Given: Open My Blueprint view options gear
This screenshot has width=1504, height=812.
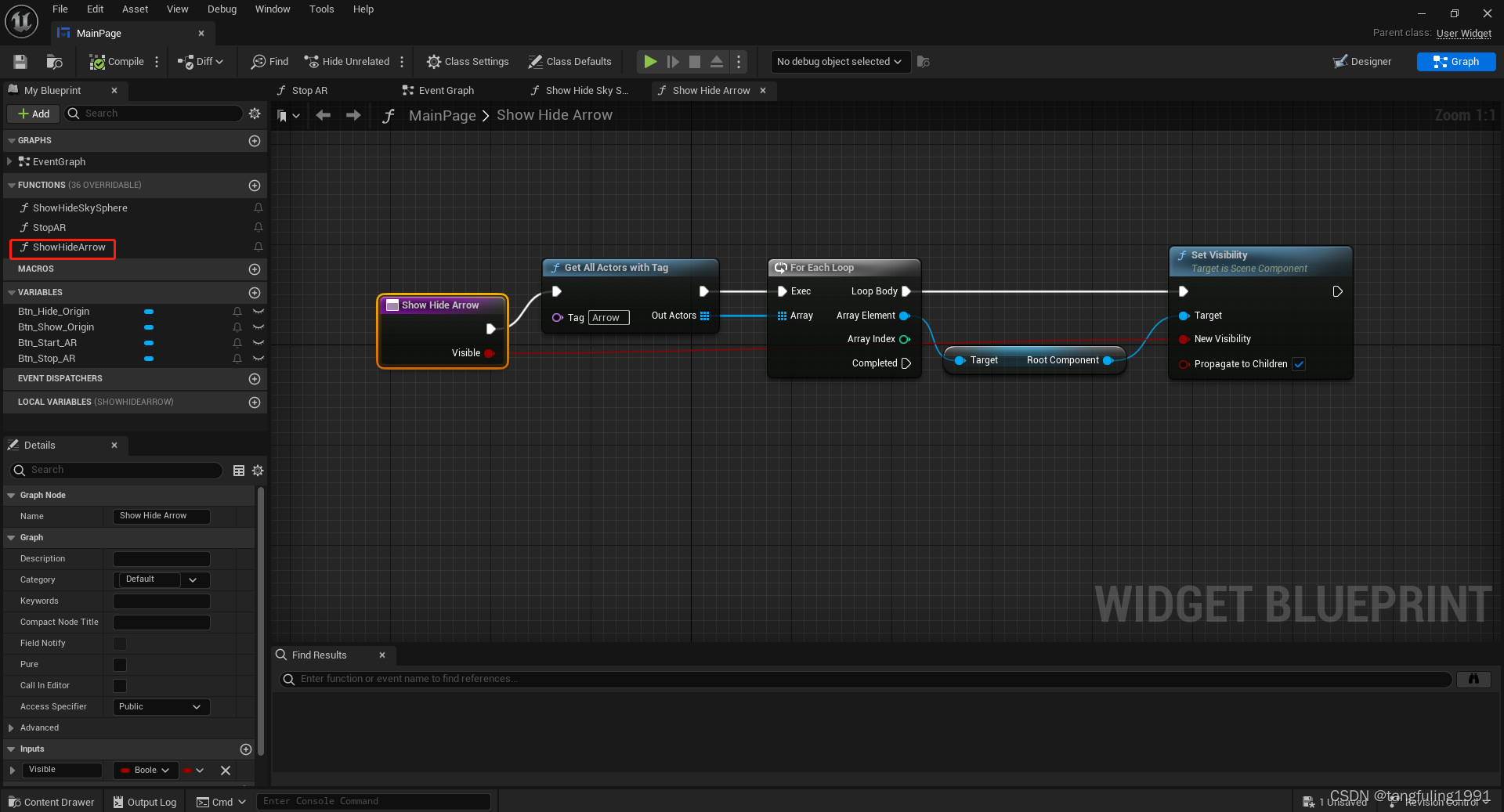Looking at the screenshot, I should tap(255, 114).
